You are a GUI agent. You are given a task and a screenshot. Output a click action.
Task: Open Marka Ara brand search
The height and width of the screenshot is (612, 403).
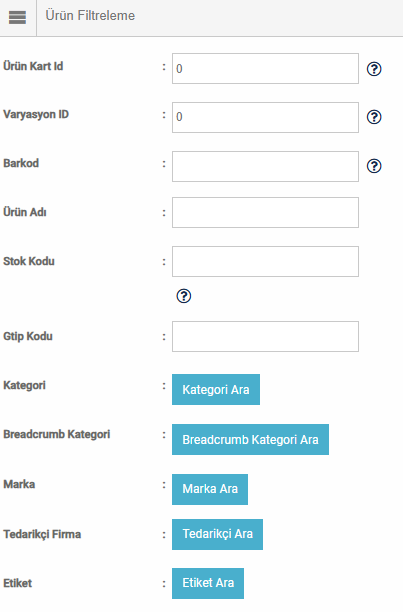(x=210, y=489)
